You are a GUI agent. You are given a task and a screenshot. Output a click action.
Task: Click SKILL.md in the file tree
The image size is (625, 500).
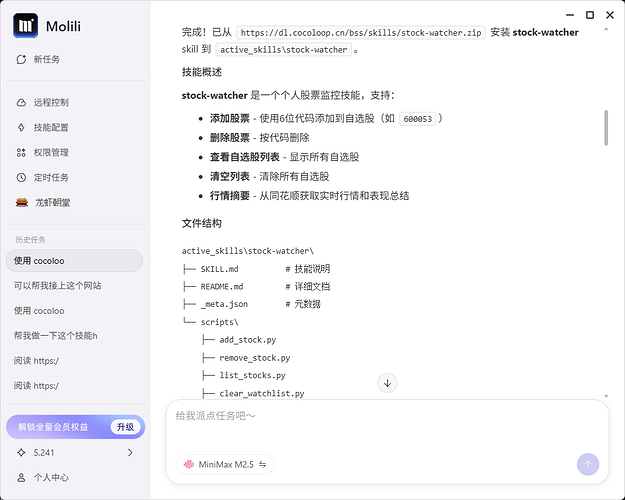coord(219,269)
